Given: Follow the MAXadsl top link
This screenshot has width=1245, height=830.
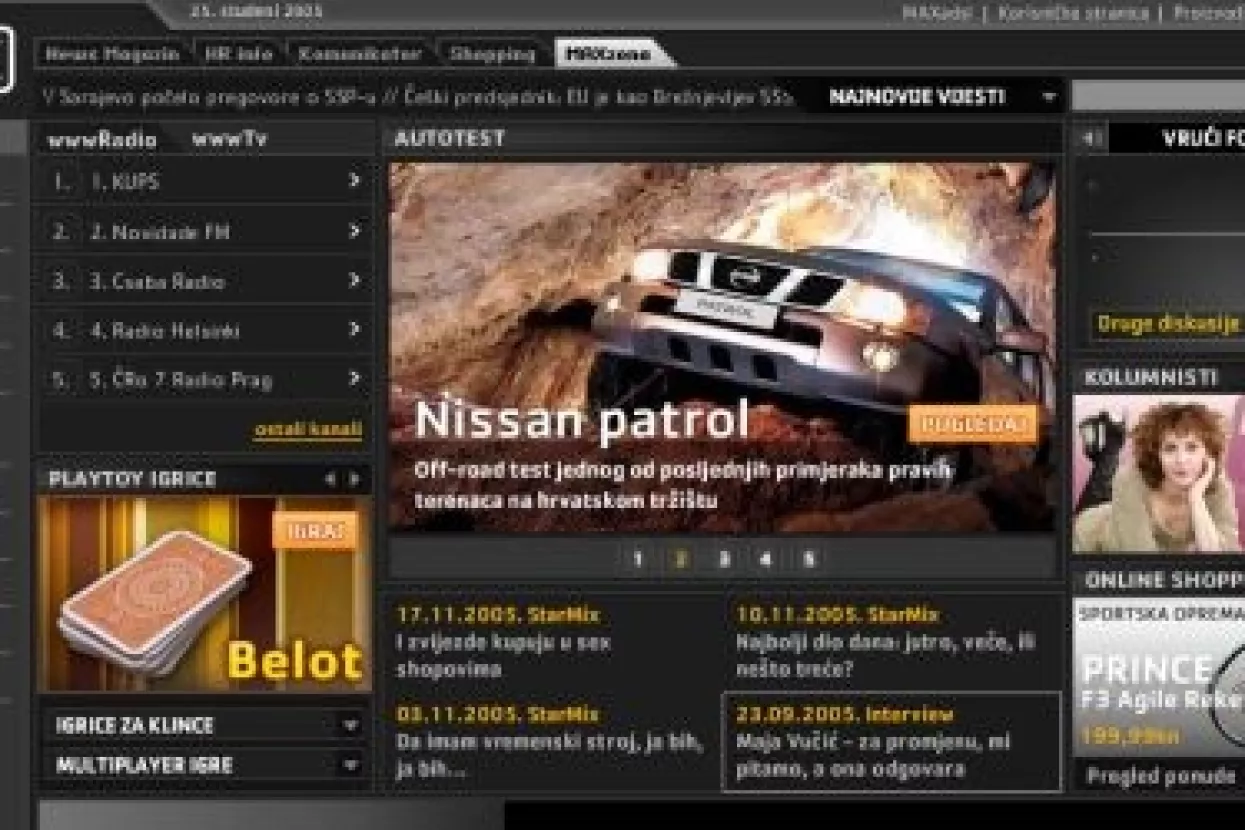Looking at the screenshot, I should coord(936,13).
